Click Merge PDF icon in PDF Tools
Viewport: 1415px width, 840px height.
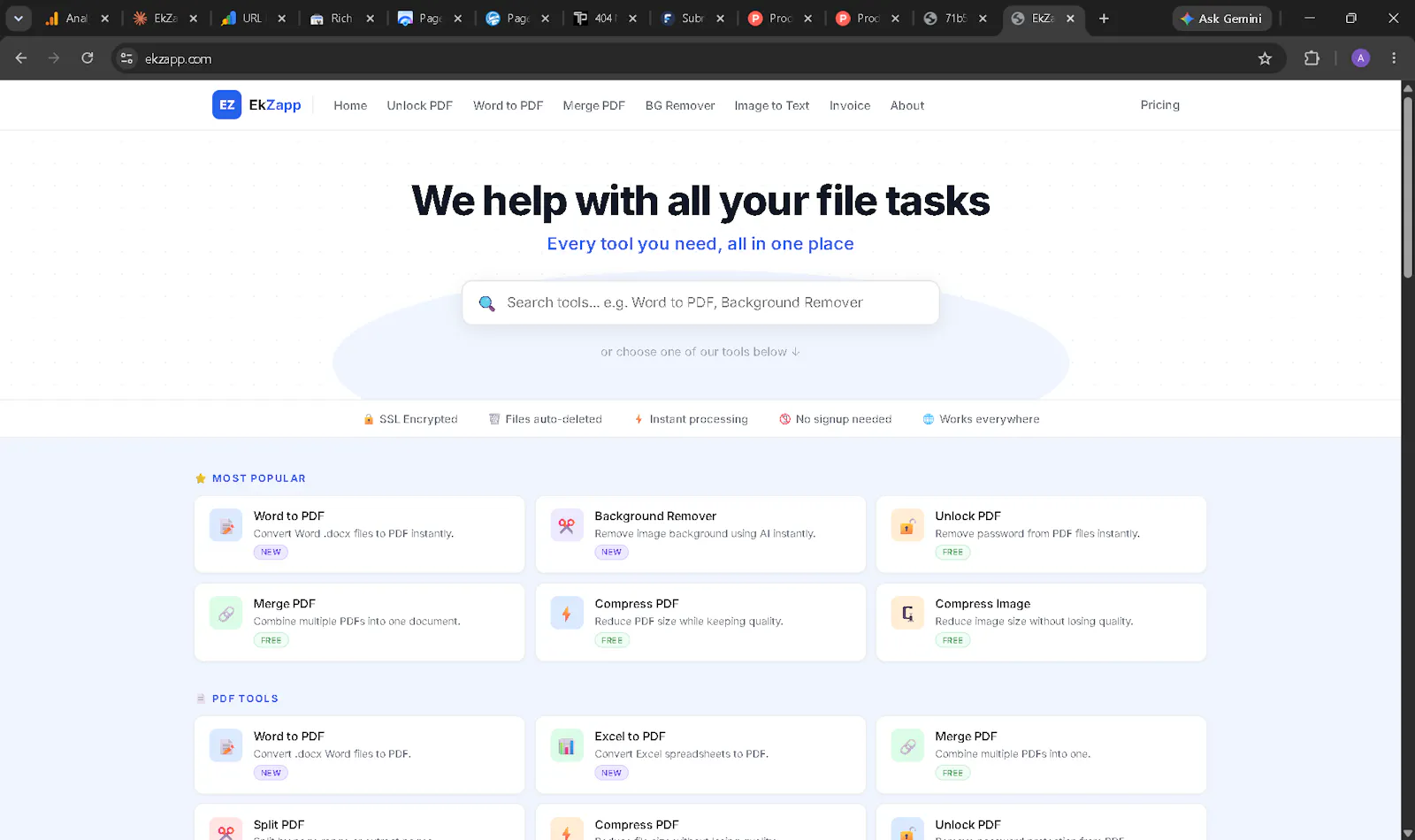point(907,745)
